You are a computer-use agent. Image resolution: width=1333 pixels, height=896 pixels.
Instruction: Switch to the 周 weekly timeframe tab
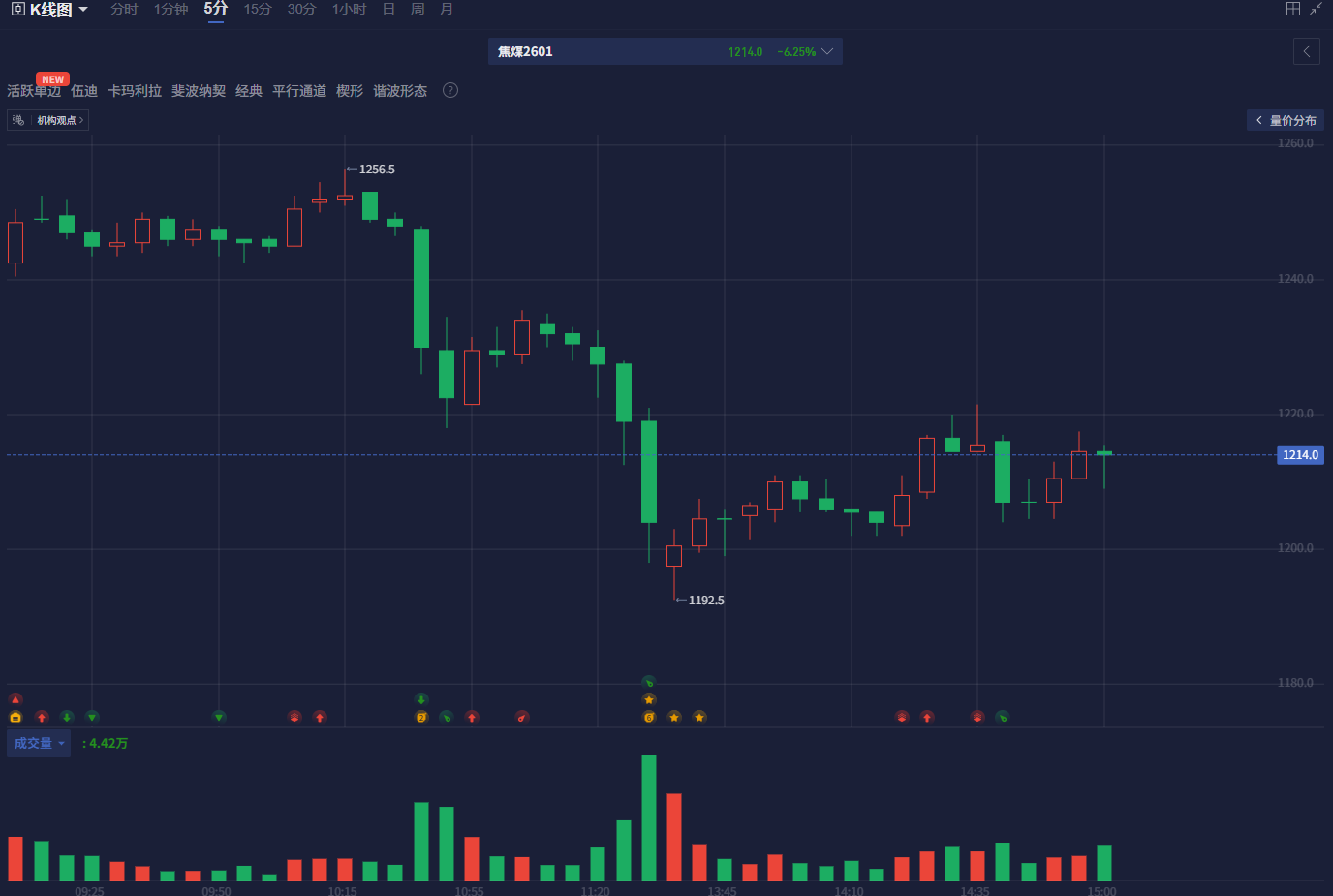[x=418, y=9]
